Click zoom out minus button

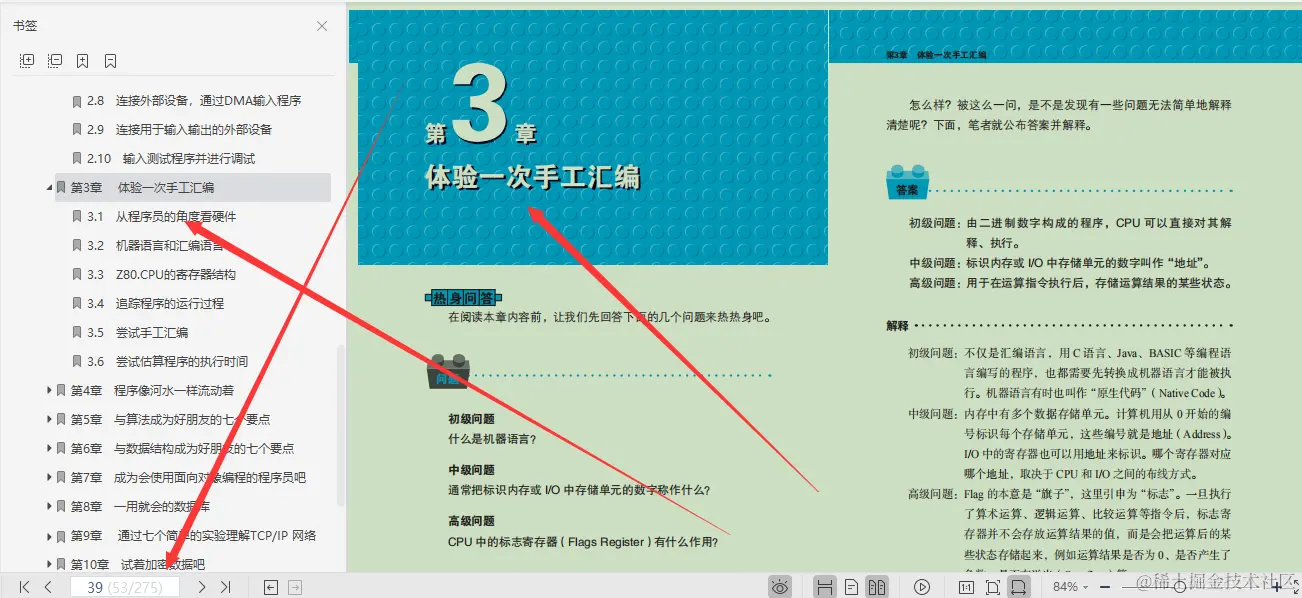coord(1104,586)
